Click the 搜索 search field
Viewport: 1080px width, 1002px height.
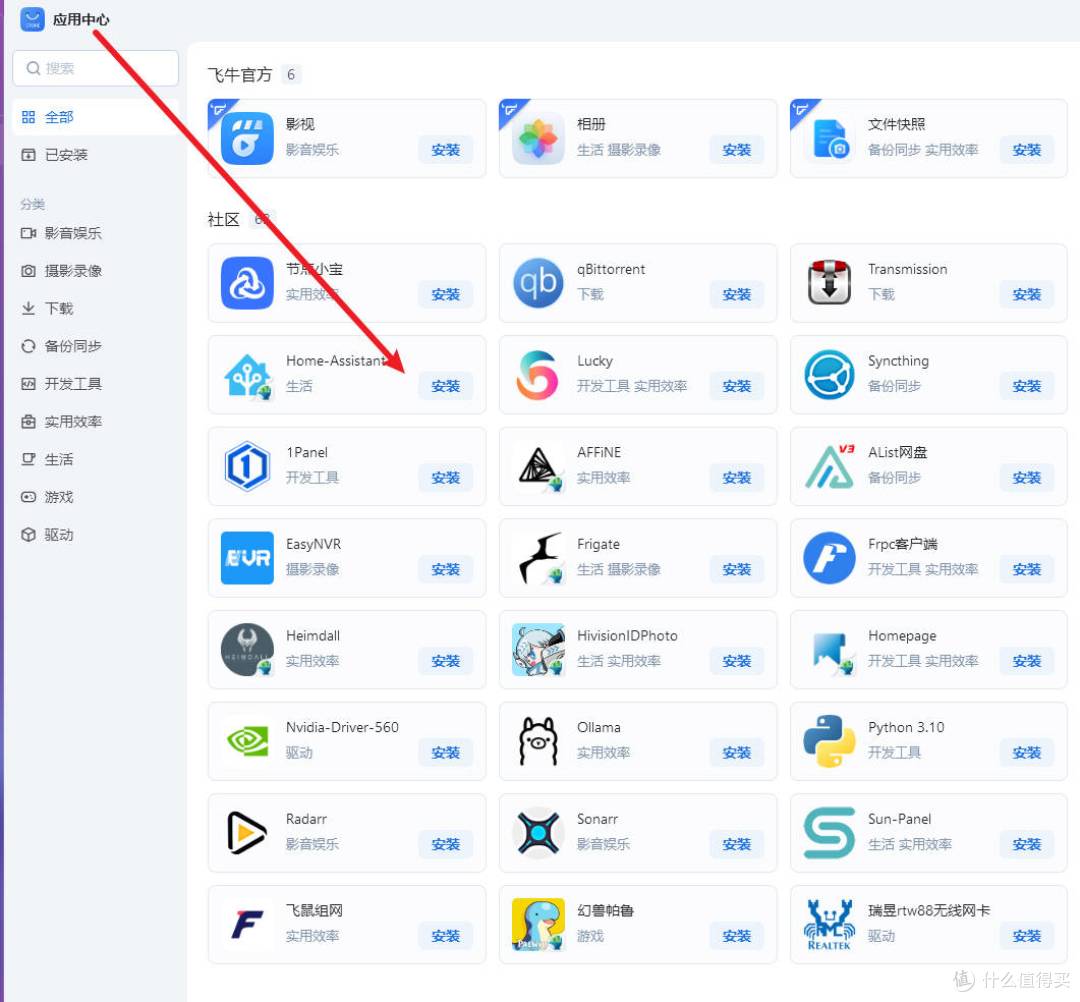[95, 68]
